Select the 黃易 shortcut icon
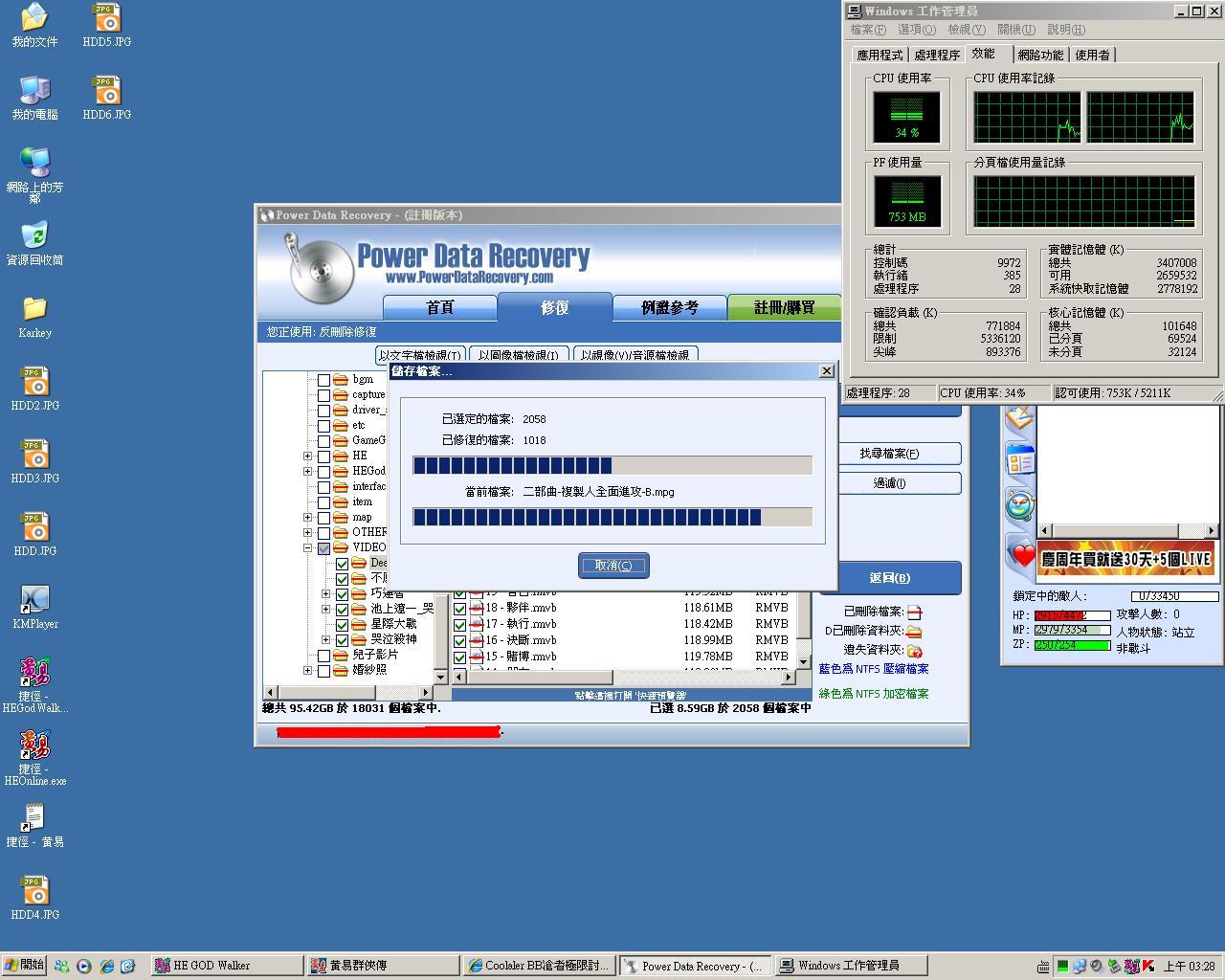This screenshot has height=980, width=1225. point(34,825)
